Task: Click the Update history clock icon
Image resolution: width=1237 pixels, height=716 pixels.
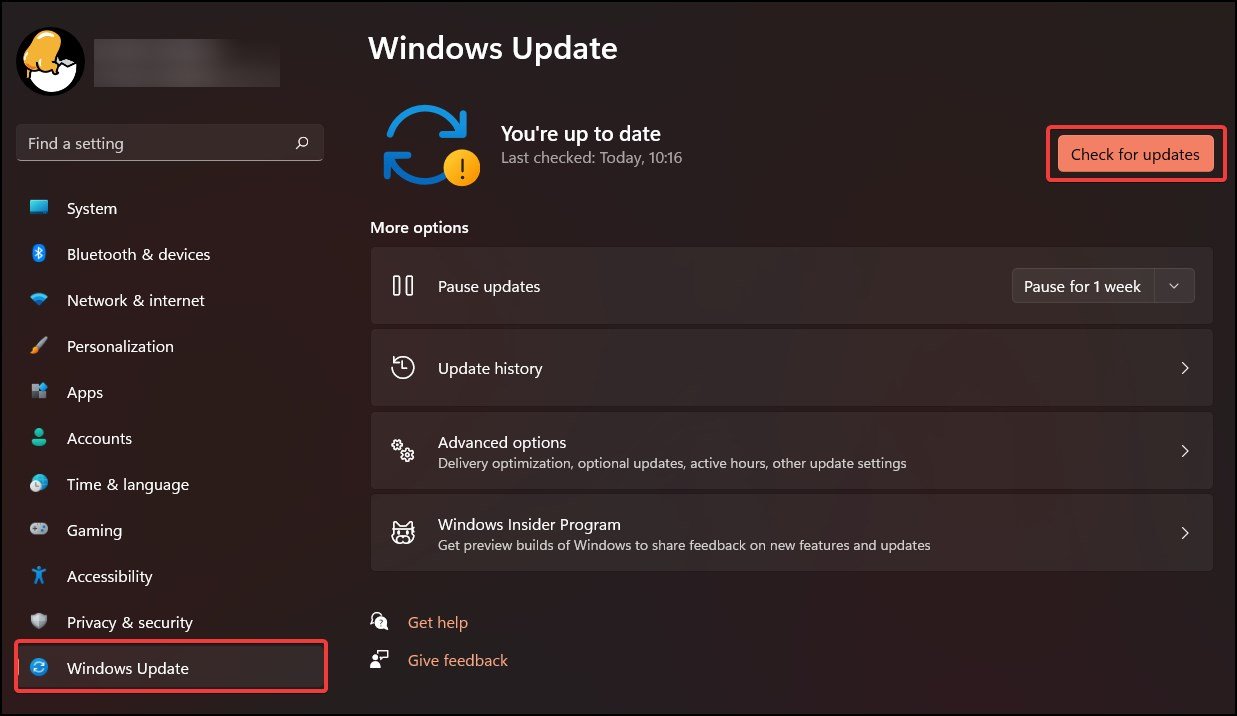Action: (x=403, y=368)
